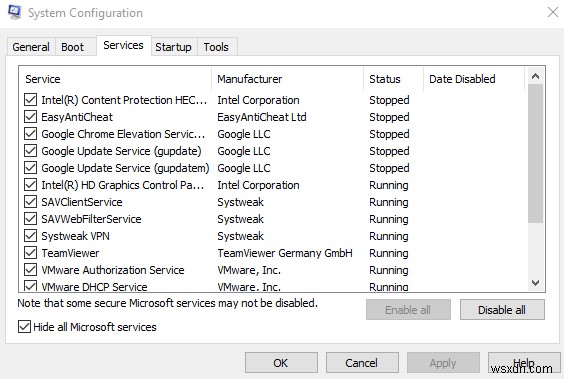The width and height of the screenshot is (564, 379).
Task: Select the VMware Authorization Service name
Action: coord(113,270)
